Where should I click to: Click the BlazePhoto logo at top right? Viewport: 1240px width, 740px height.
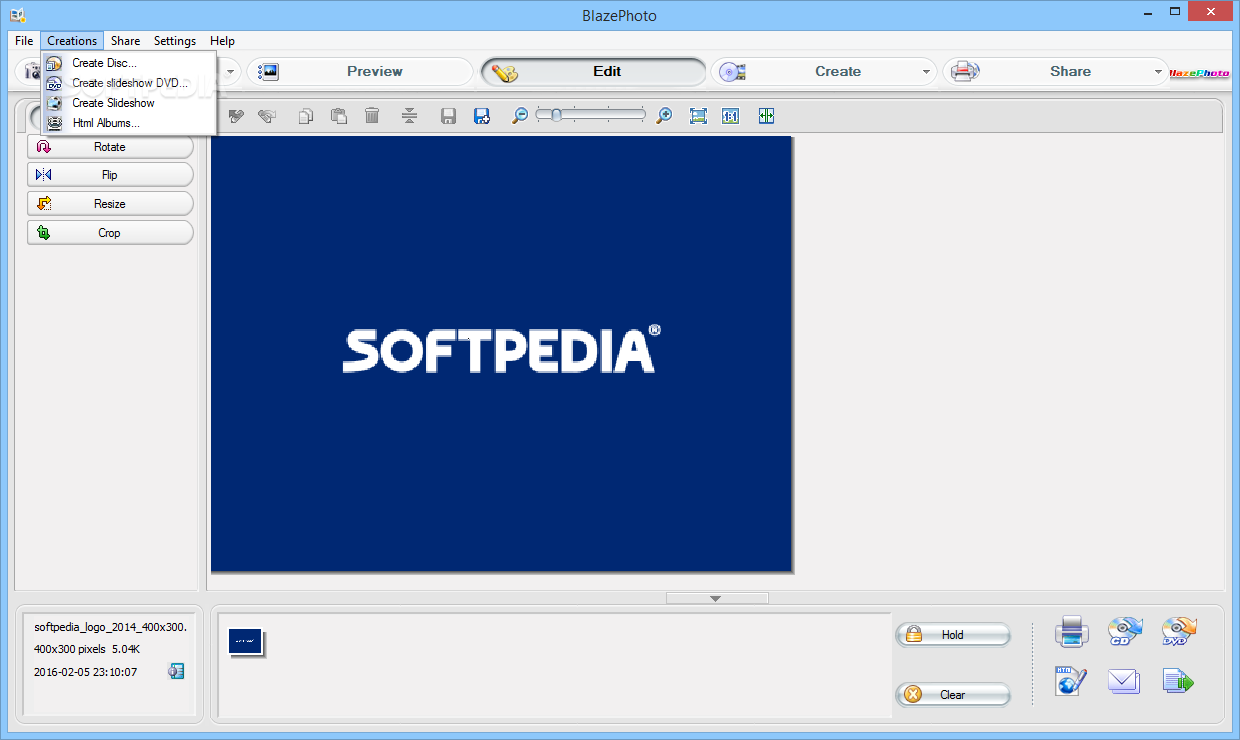1199,72
